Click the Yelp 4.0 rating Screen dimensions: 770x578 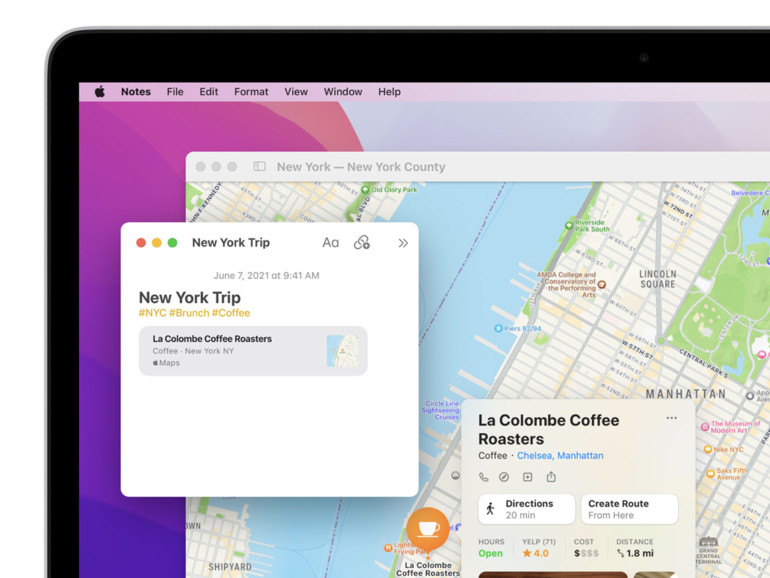point(535,553)
